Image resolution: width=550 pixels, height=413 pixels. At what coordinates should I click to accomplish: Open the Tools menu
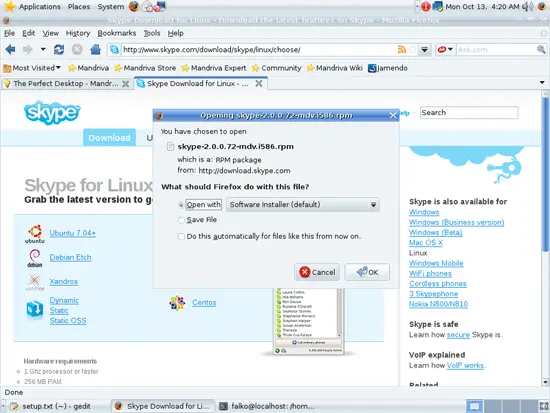[x=152, y=33]
